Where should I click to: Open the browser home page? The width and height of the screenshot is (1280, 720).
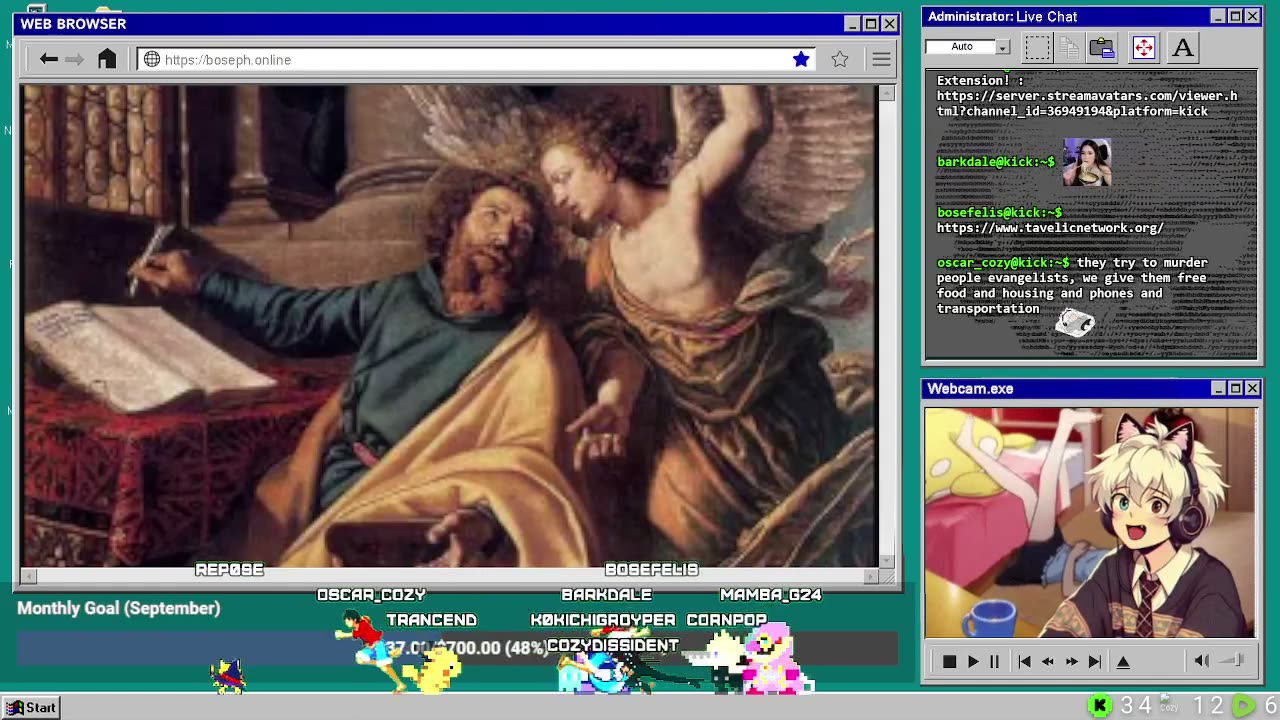click(107, 59)
